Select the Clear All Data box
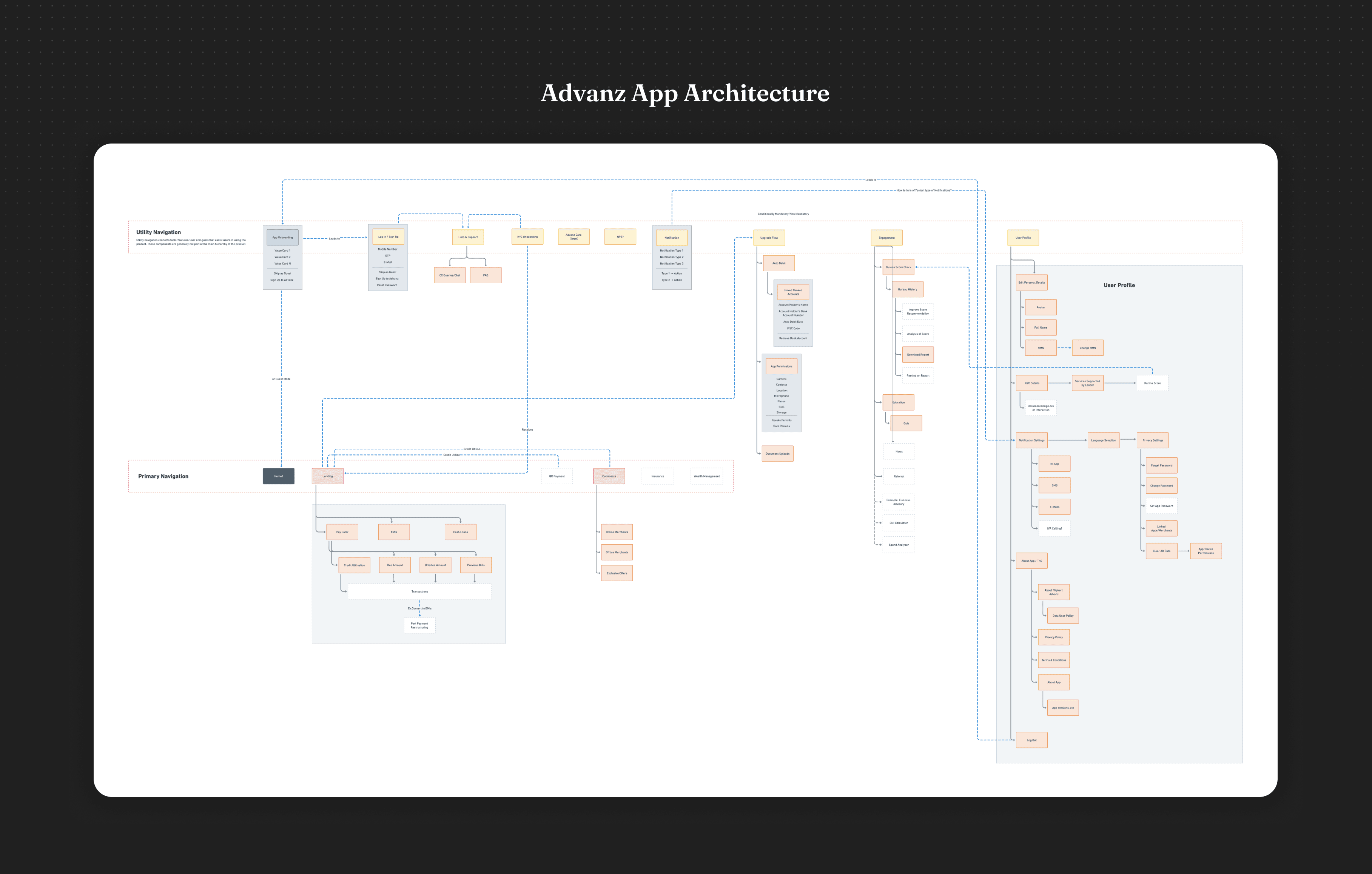This screenshot has width=1372, height=874. (x=1162, y=551)
